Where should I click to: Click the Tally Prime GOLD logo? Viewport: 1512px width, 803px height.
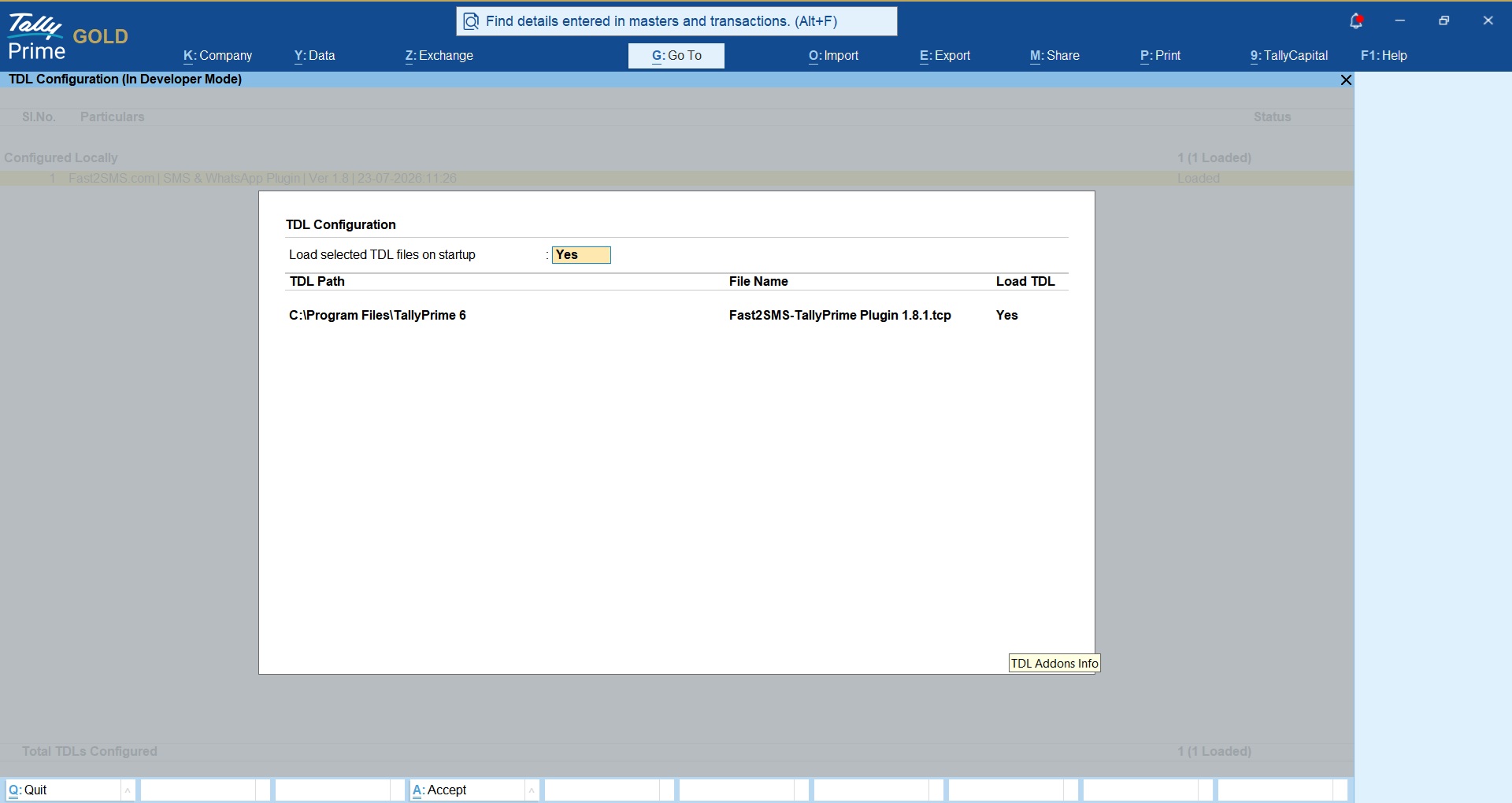click(68, 37)
